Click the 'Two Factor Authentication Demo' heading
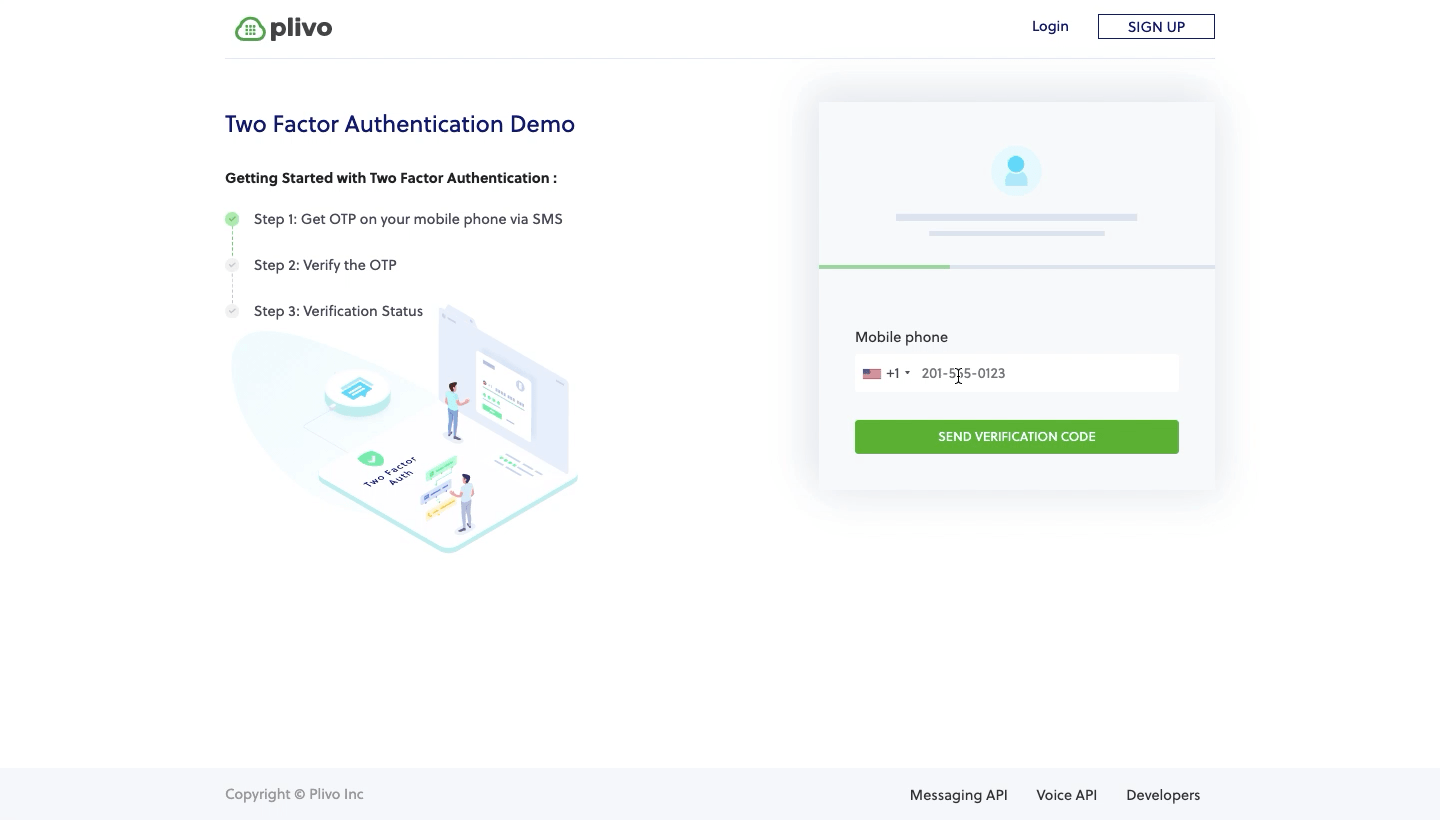The width and height of the screenshot is (1440, 820). 400,124
